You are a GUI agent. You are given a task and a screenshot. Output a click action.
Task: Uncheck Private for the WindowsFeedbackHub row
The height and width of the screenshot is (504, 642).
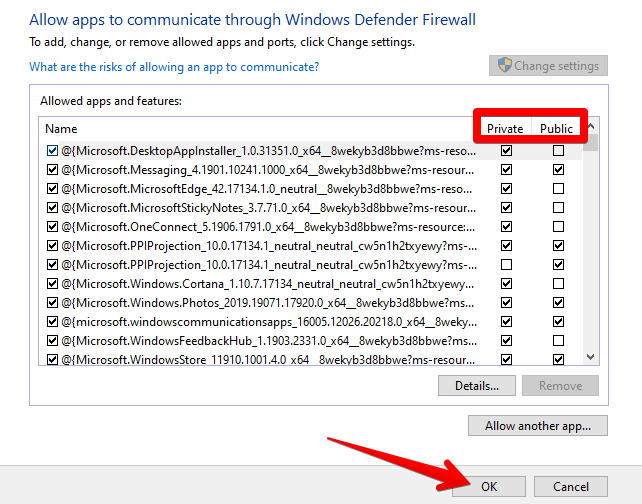[x=506, y=340]
